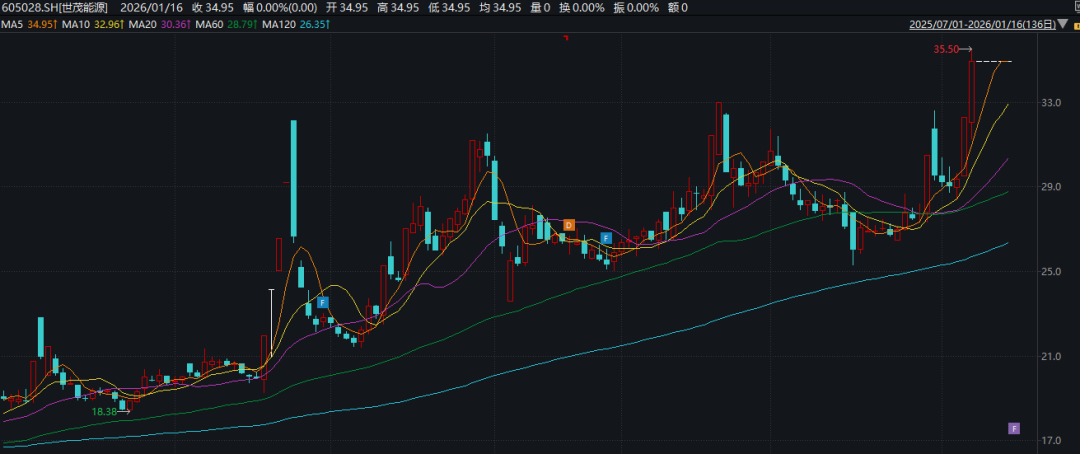
Task: Click the blue F marker right of the D marker
Action: [605, 238]
